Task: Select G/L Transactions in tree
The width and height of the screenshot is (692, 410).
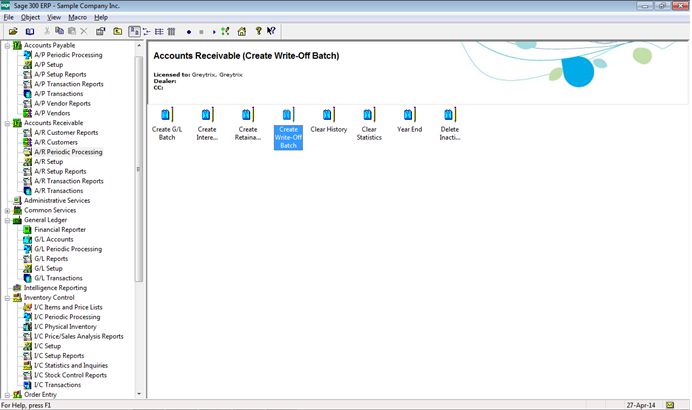Action: [x=58, y=278]
